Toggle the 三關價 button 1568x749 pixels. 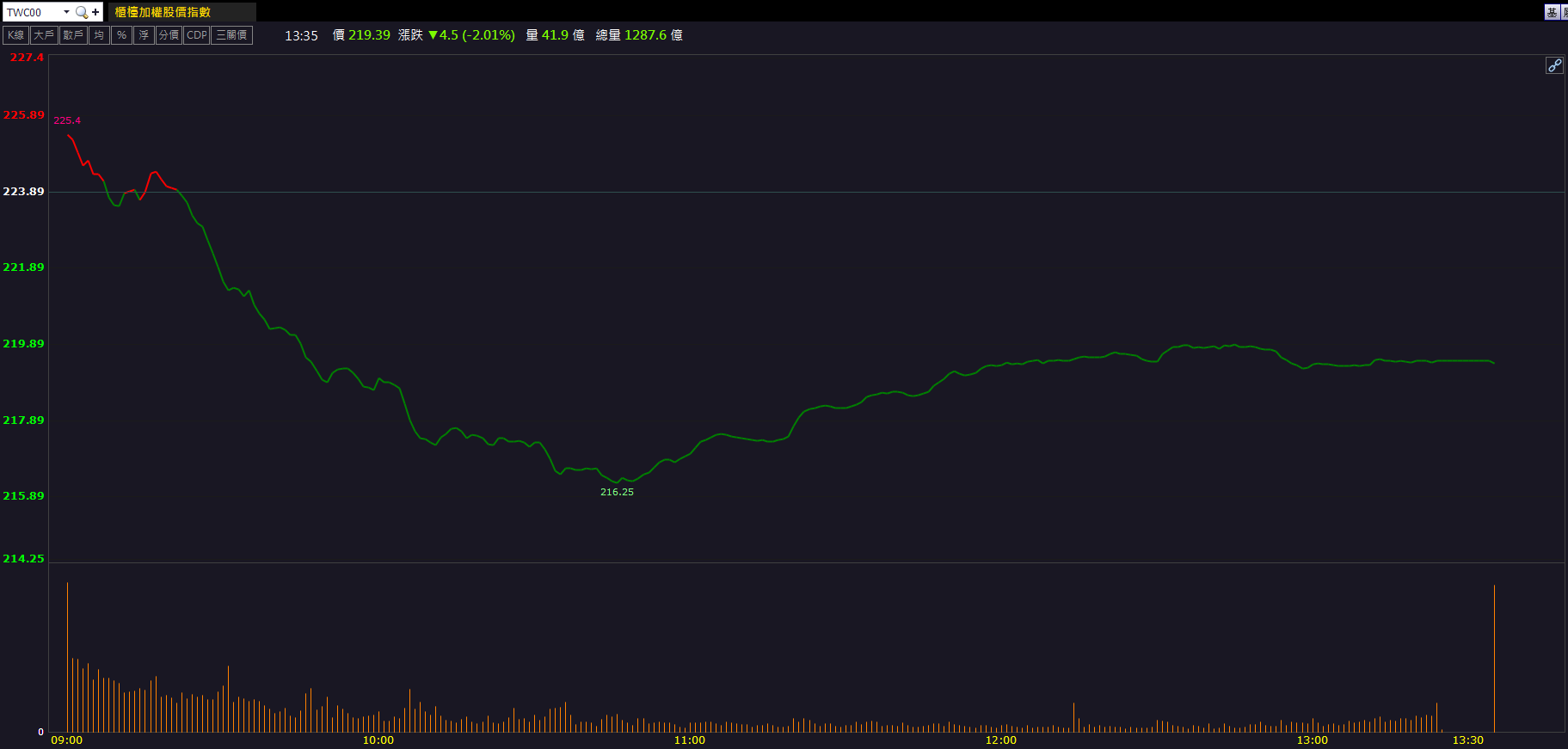click(231, 35)
